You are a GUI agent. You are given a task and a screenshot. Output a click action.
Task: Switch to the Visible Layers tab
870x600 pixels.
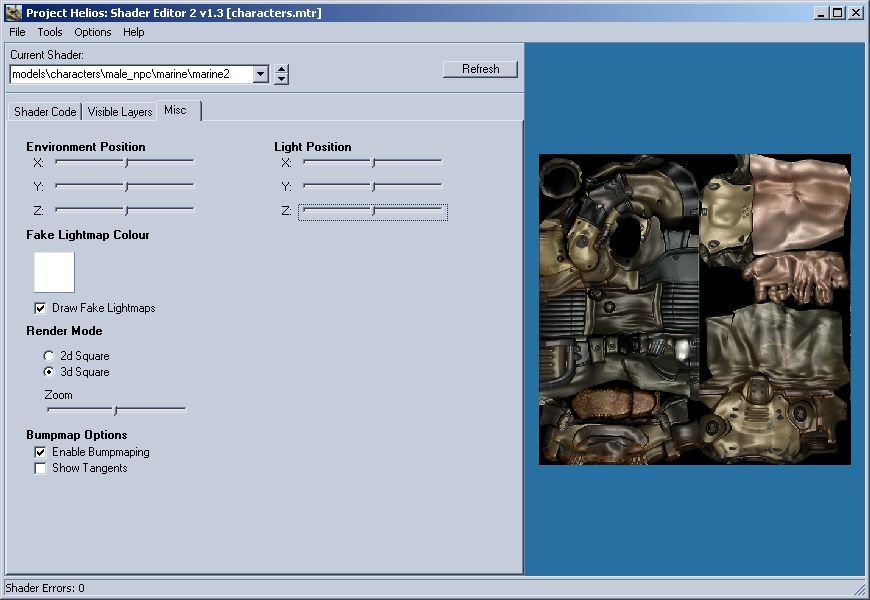tap(120, 112)
